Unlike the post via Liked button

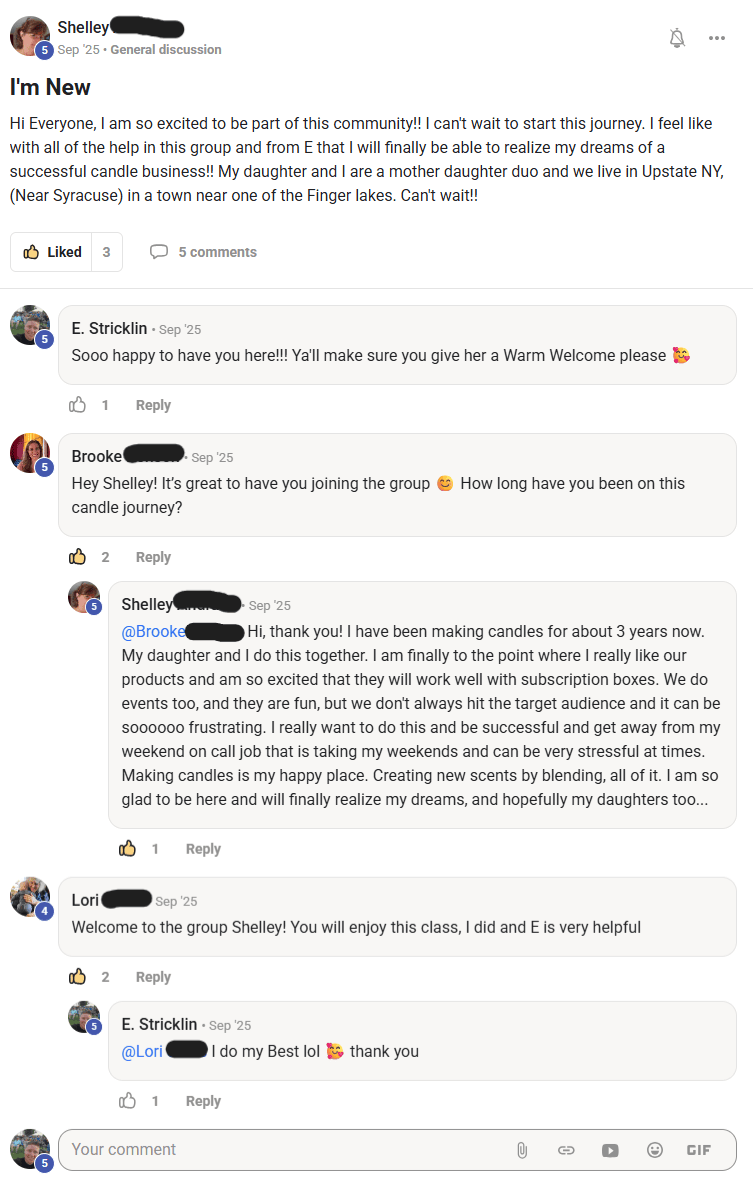pyautogui.click(x=53, y=252)
